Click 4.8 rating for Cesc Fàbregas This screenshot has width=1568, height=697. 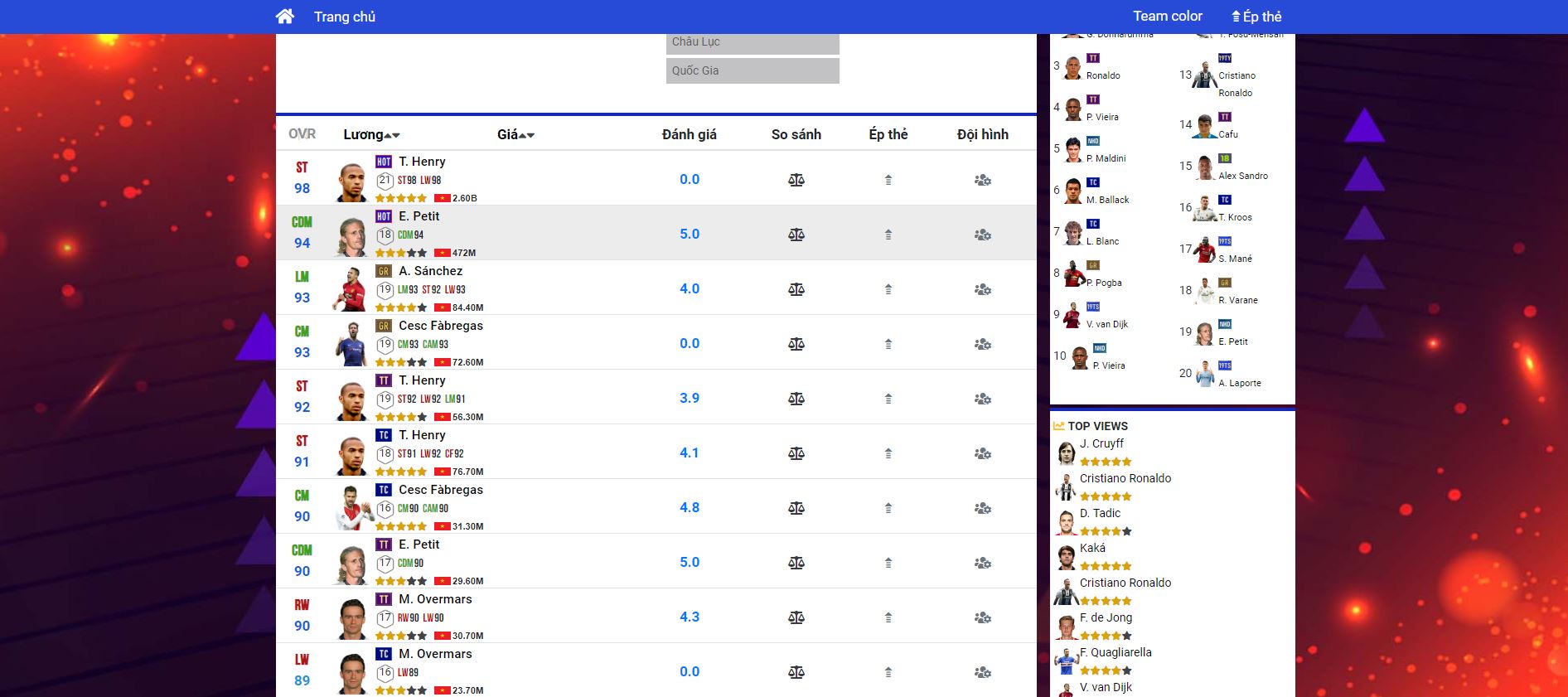[x=689, y=508]
